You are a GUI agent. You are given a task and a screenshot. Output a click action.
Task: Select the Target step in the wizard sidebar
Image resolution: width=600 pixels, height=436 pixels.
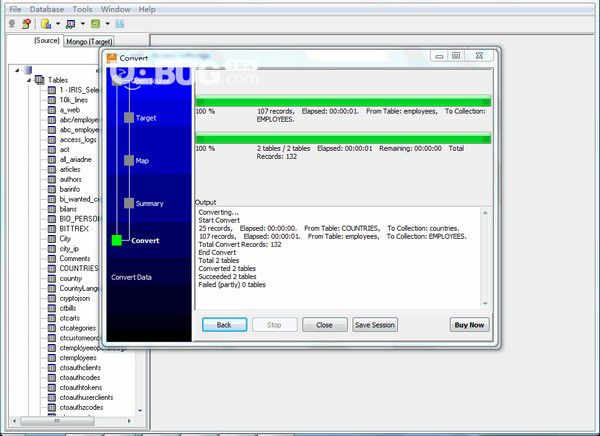coord(140,118)
